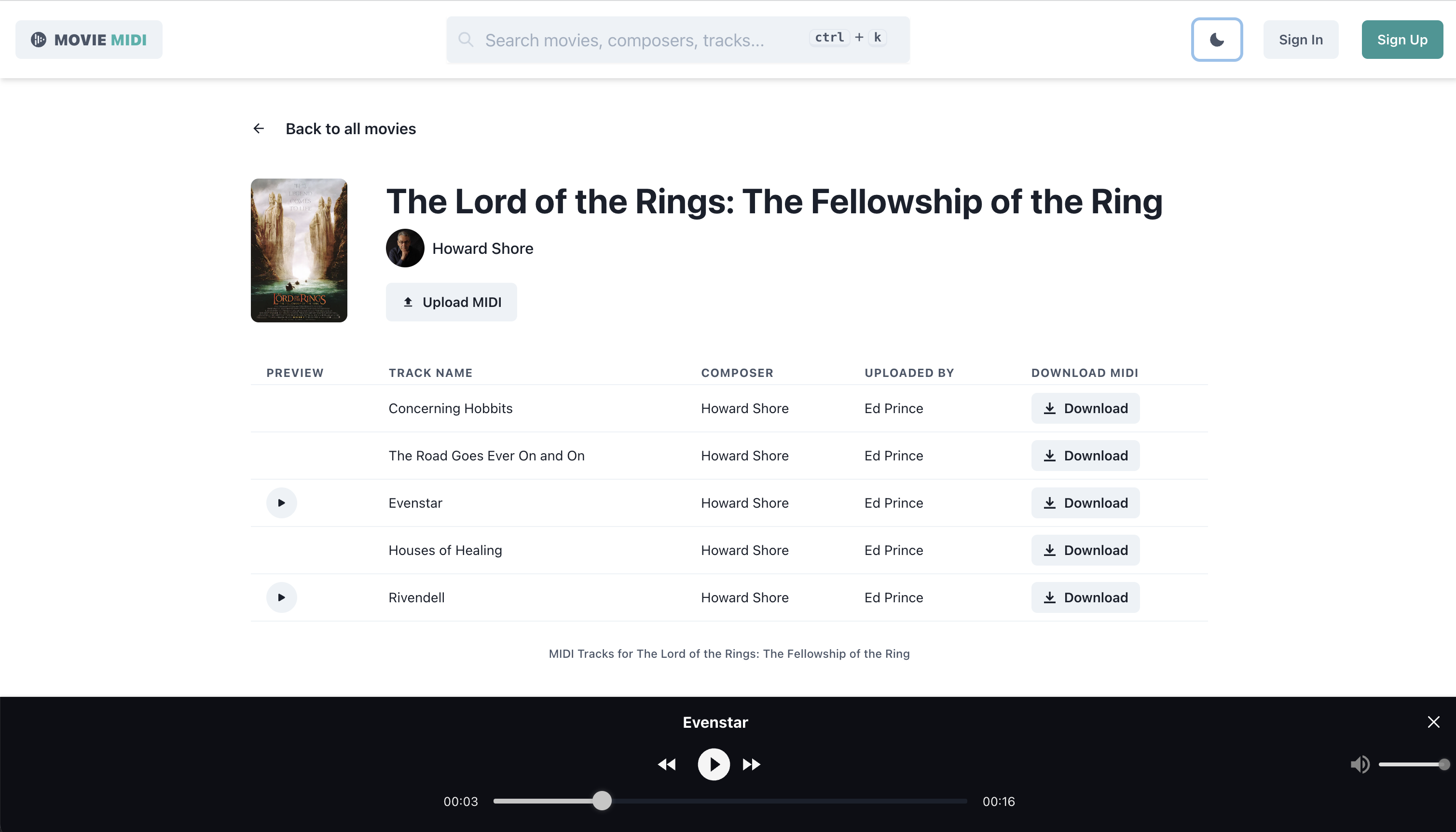Mute audio with the speaker icon
Image resolution: width=1456 pixels, height=832 pixels.
pos(1360,764)
